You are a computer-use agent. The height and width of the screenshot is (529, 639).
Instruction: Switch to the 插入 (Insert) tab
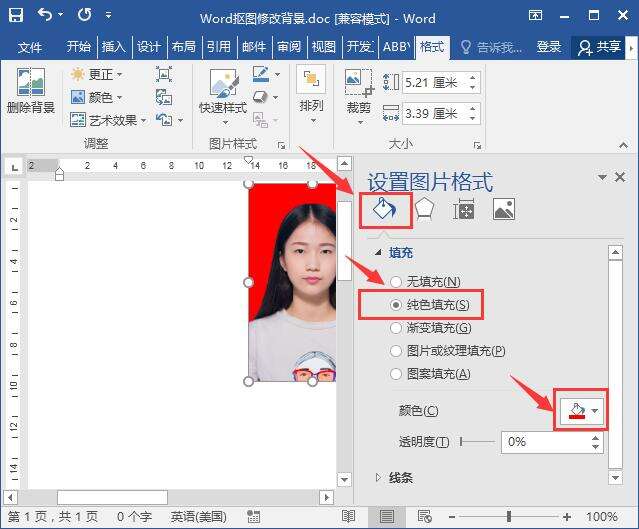click(x=114, y=47)
